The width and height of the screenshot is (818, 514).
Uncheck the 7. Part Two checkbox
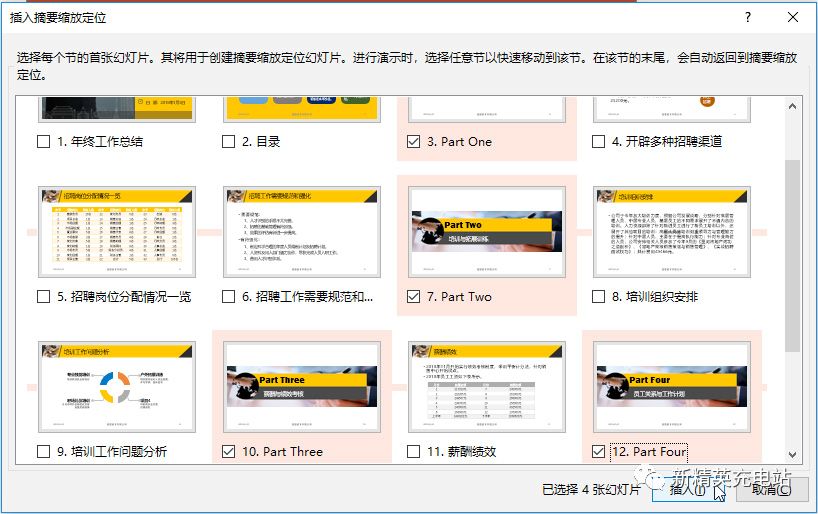[413, 296]
